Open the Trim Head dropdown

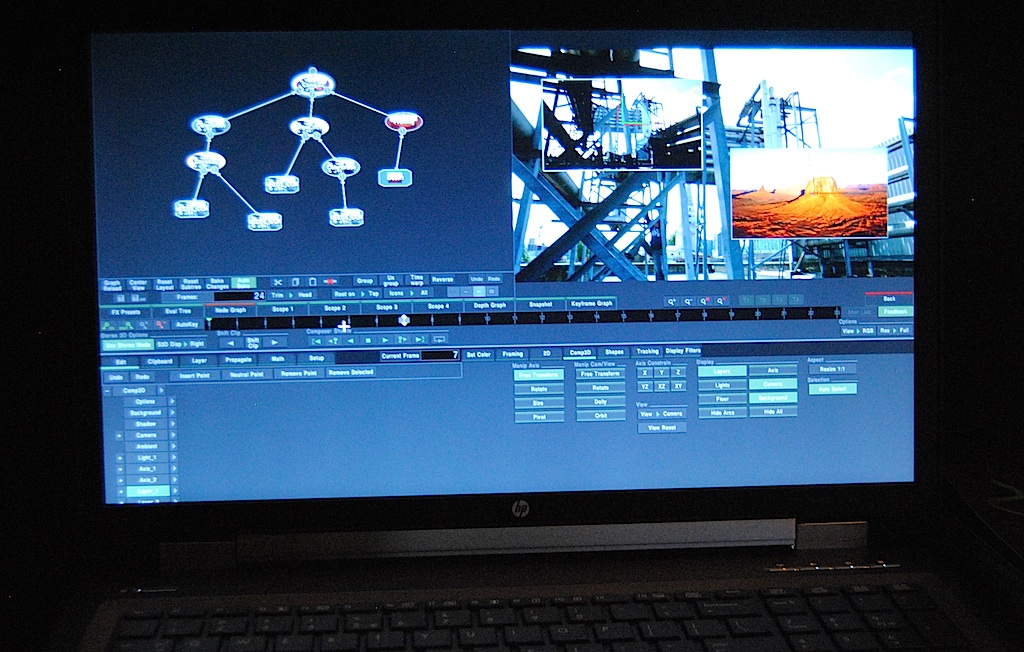(292, 295)
